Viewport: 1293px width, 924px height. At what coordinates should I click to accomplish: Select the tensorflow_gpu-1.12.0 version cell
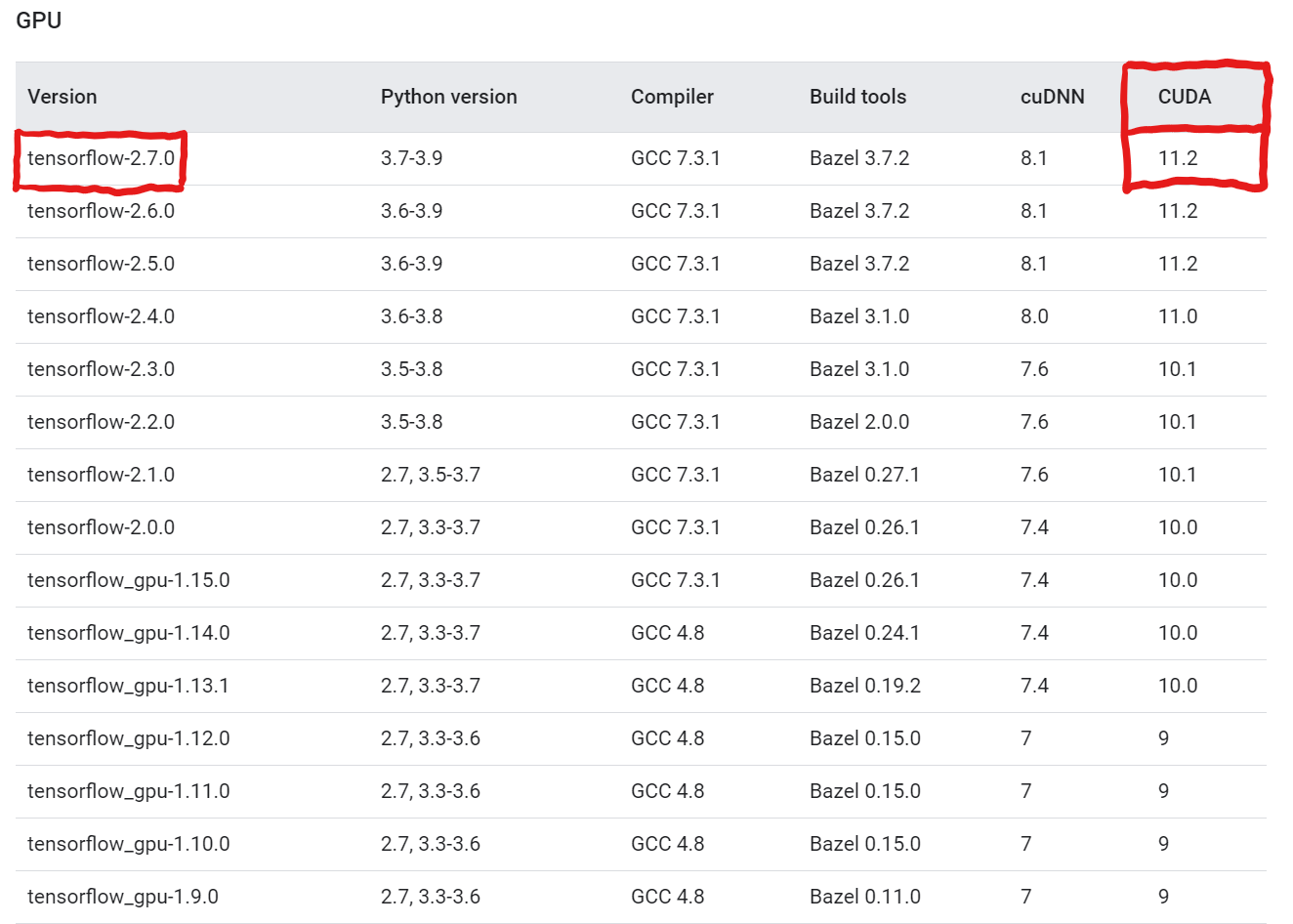(129, 738)
